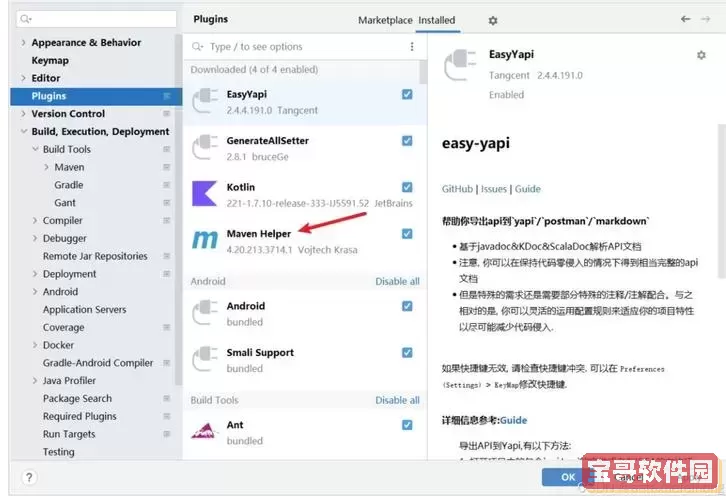Click the Android plugin icon
Viewport: 726px width, 500px height.
pyautogui.click(x=205, y=312)
